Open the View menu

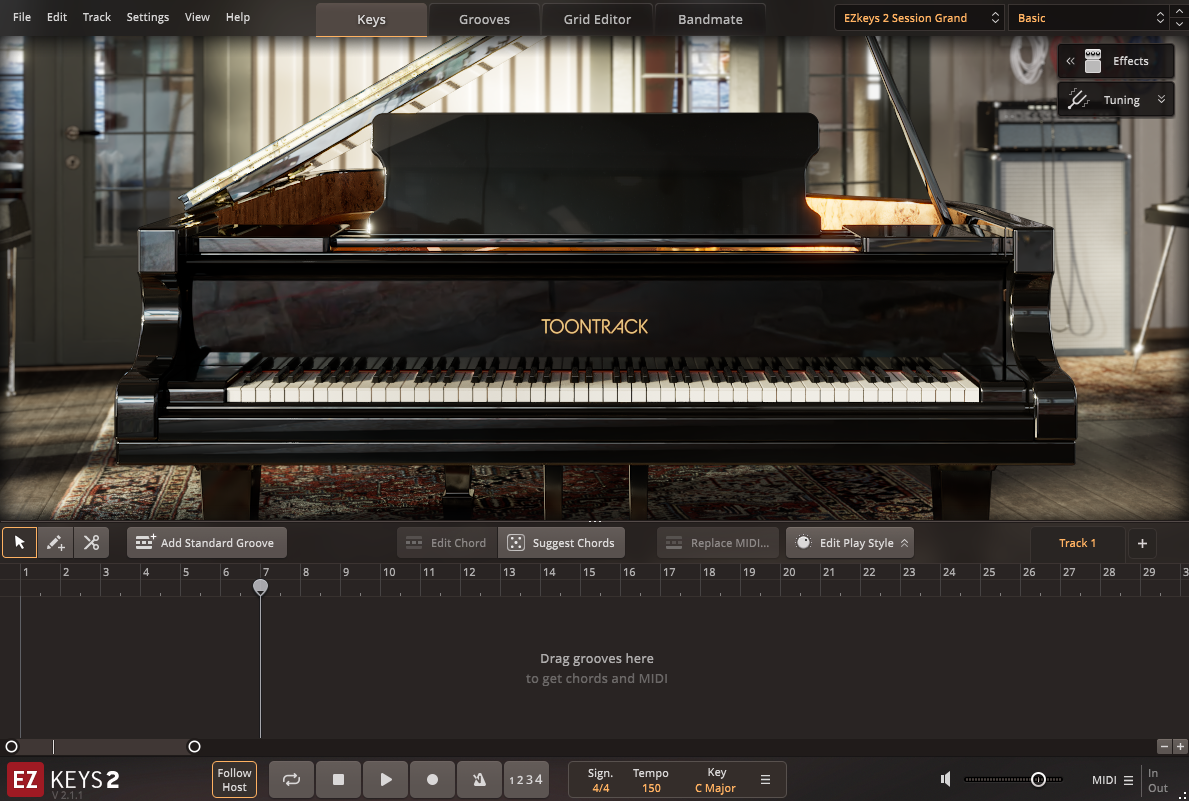pyautogui.click(x=197, y=17)
